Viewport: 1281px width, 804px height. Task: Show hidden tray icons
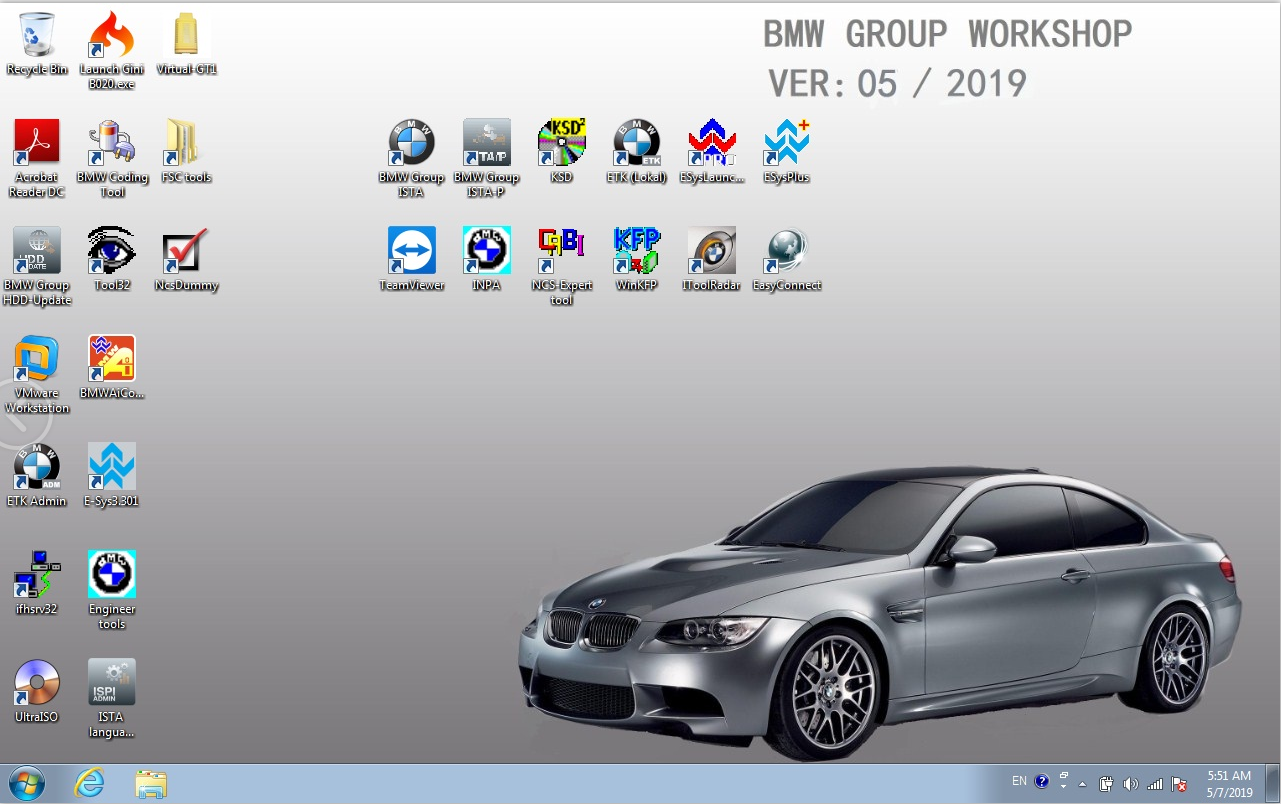click(1084, 784)
